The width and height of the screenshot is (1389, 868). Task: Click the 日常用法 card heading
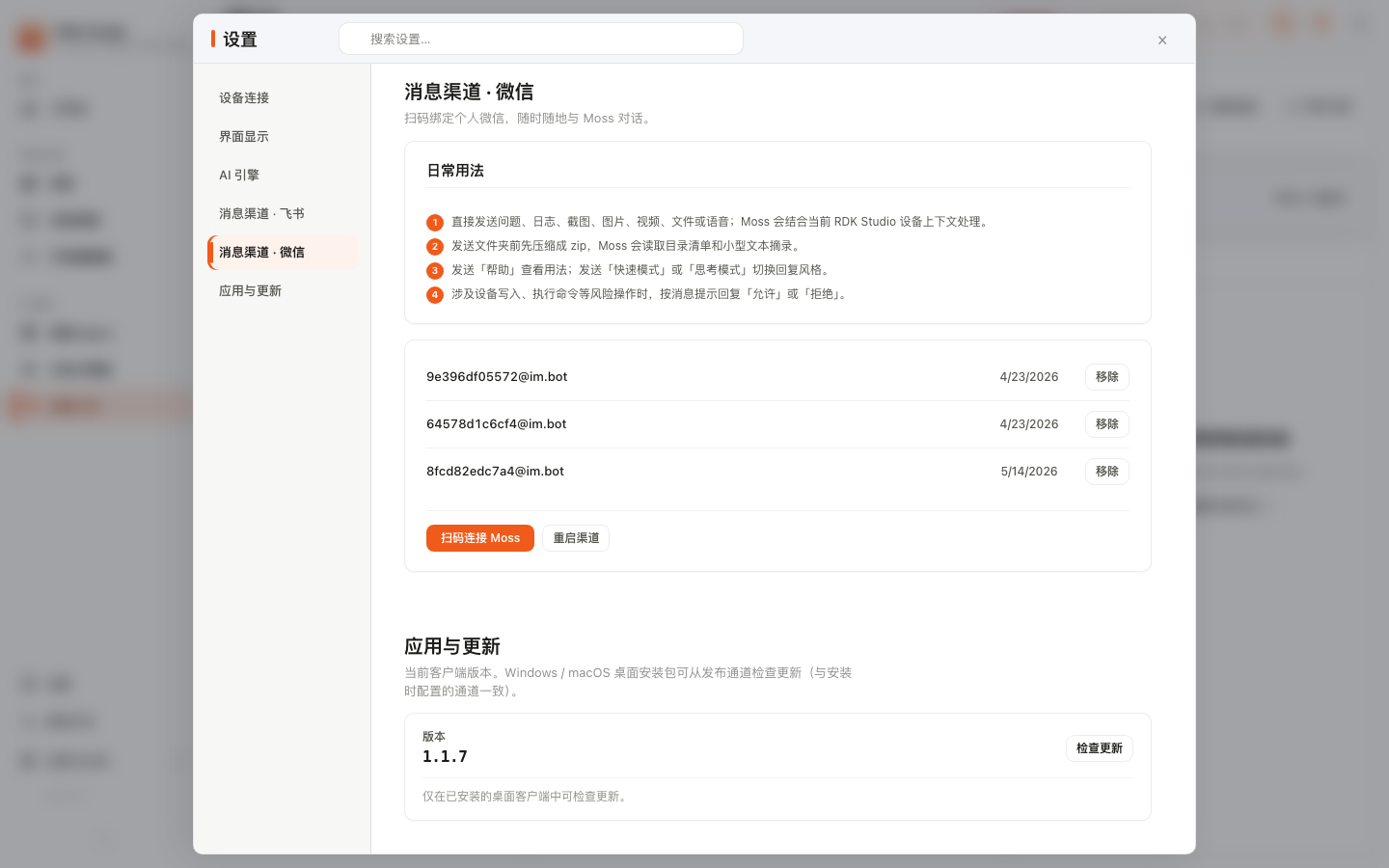coord(455,171)
